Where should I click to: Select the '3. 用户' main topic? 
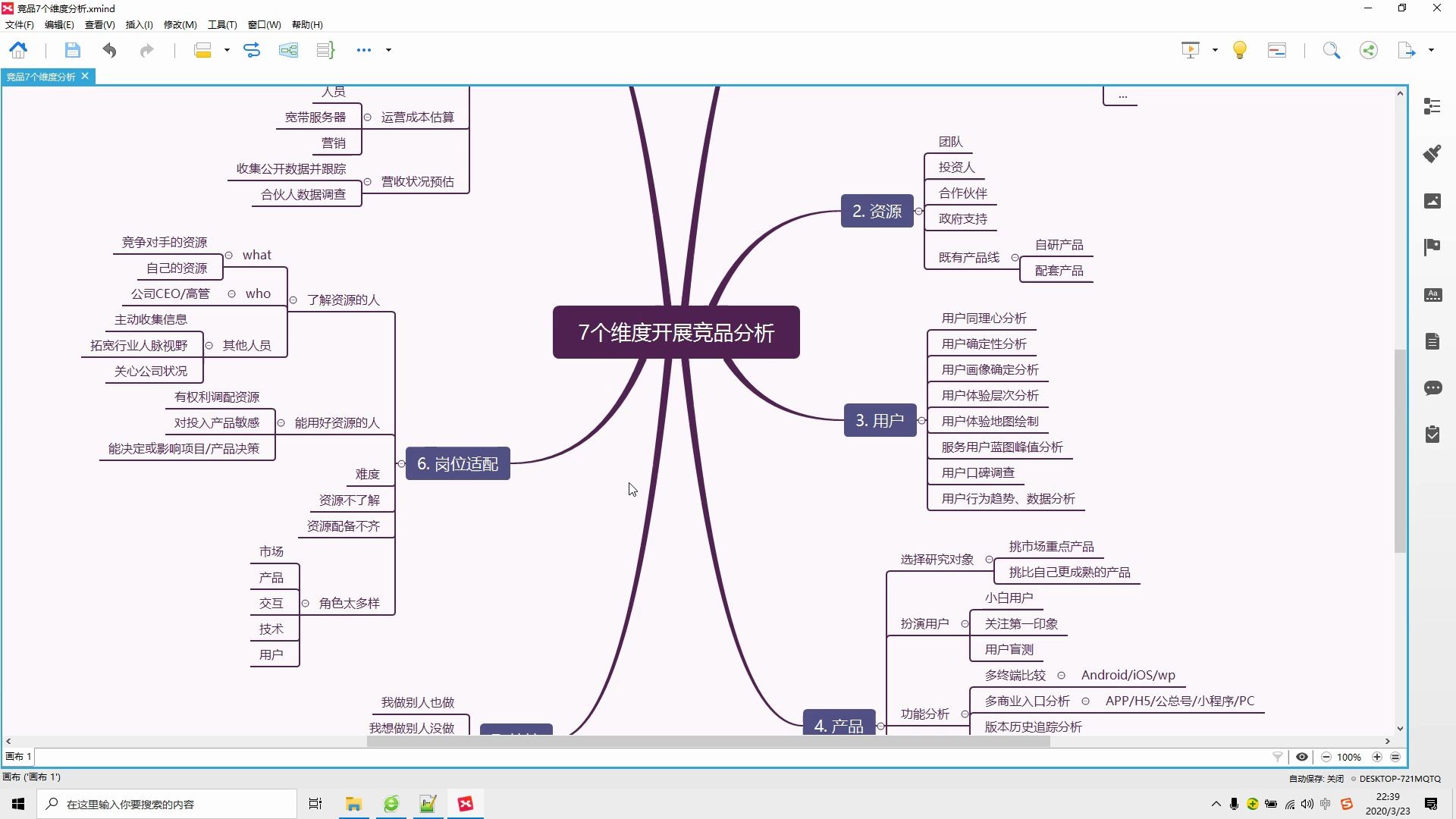pos(880,420)
